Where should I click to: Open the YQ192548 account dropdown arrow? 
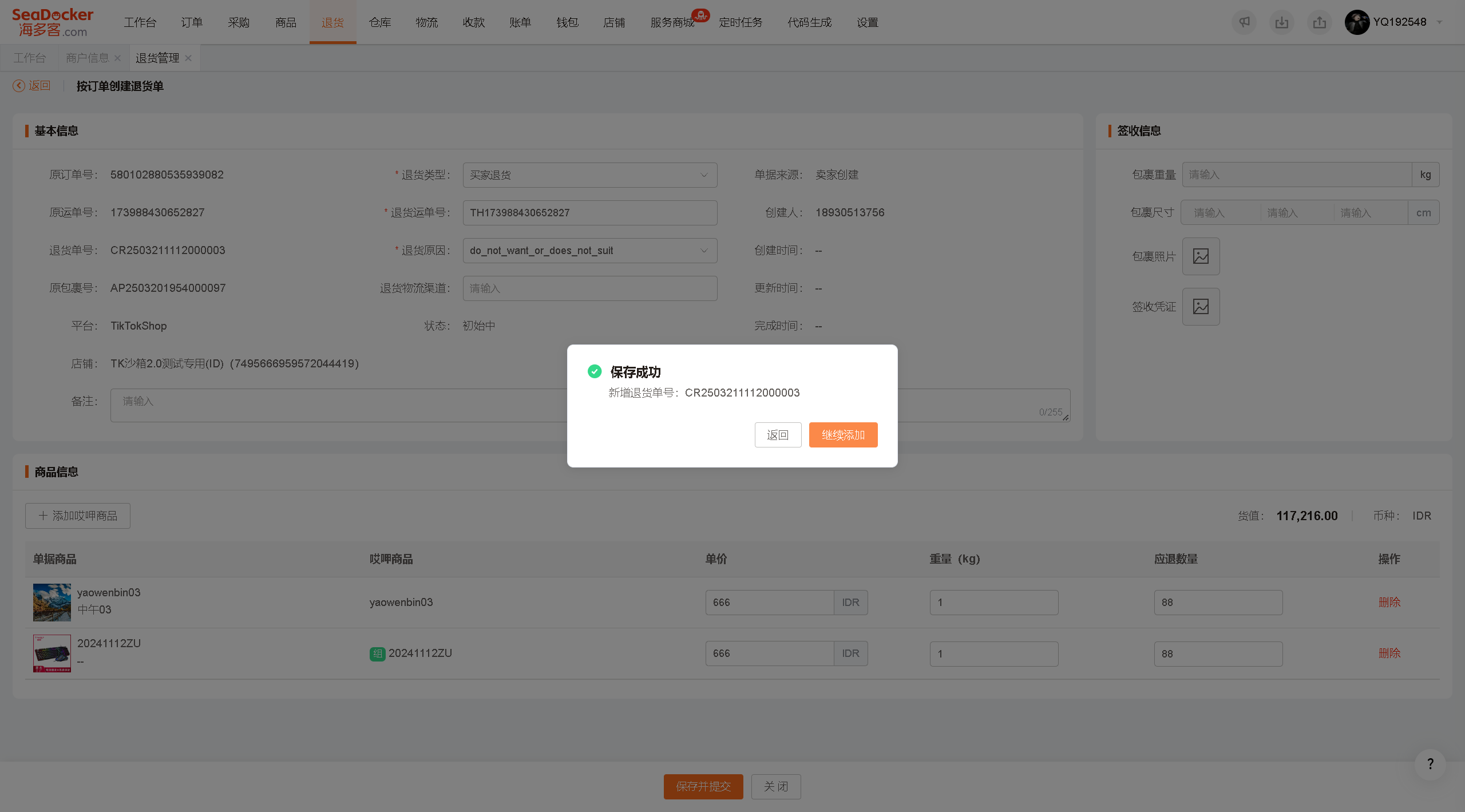pos(1439,22)
